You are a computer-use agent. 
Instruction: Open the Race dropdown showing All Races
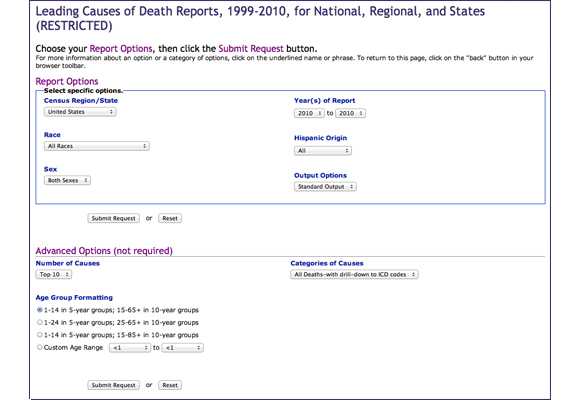pyautogui.click(x=97, y=146)
